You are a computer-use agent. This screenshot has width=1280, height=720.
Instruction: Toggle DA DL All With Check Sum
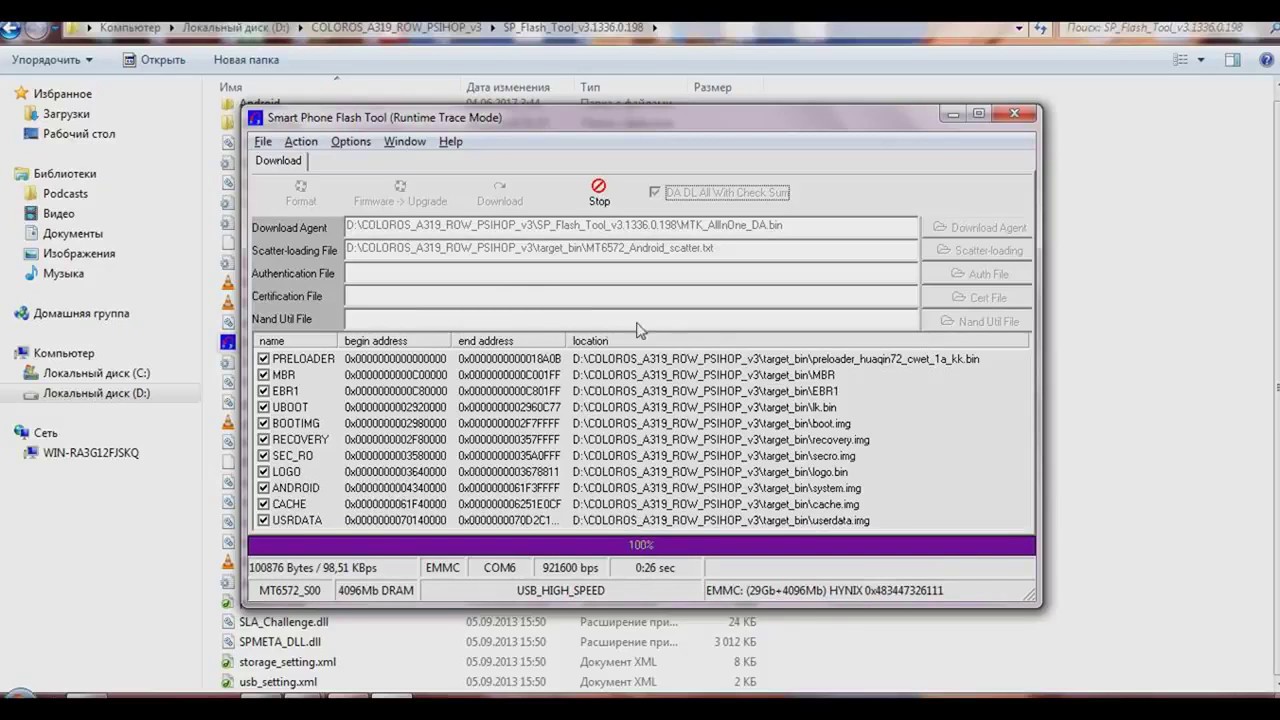pos(654,192)
